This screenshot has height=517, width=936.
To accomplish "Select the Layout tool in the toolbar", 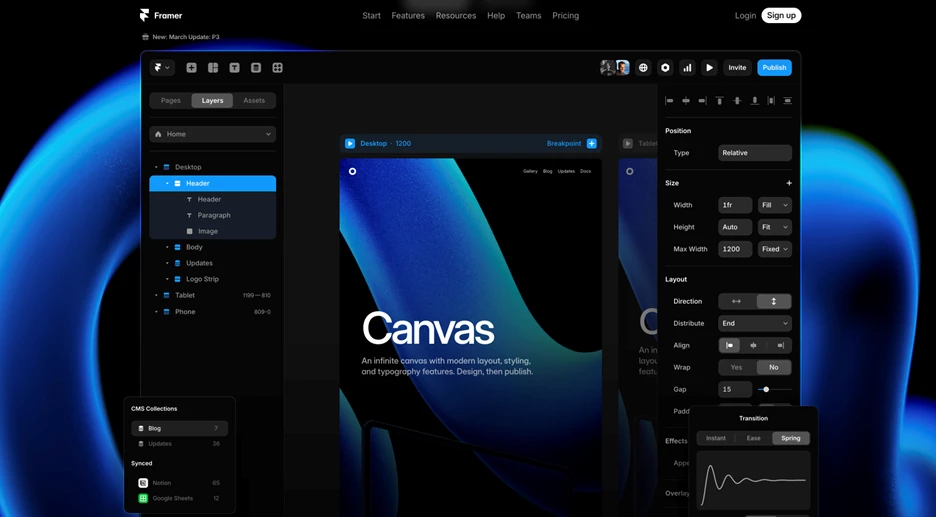I will point(213,68).
